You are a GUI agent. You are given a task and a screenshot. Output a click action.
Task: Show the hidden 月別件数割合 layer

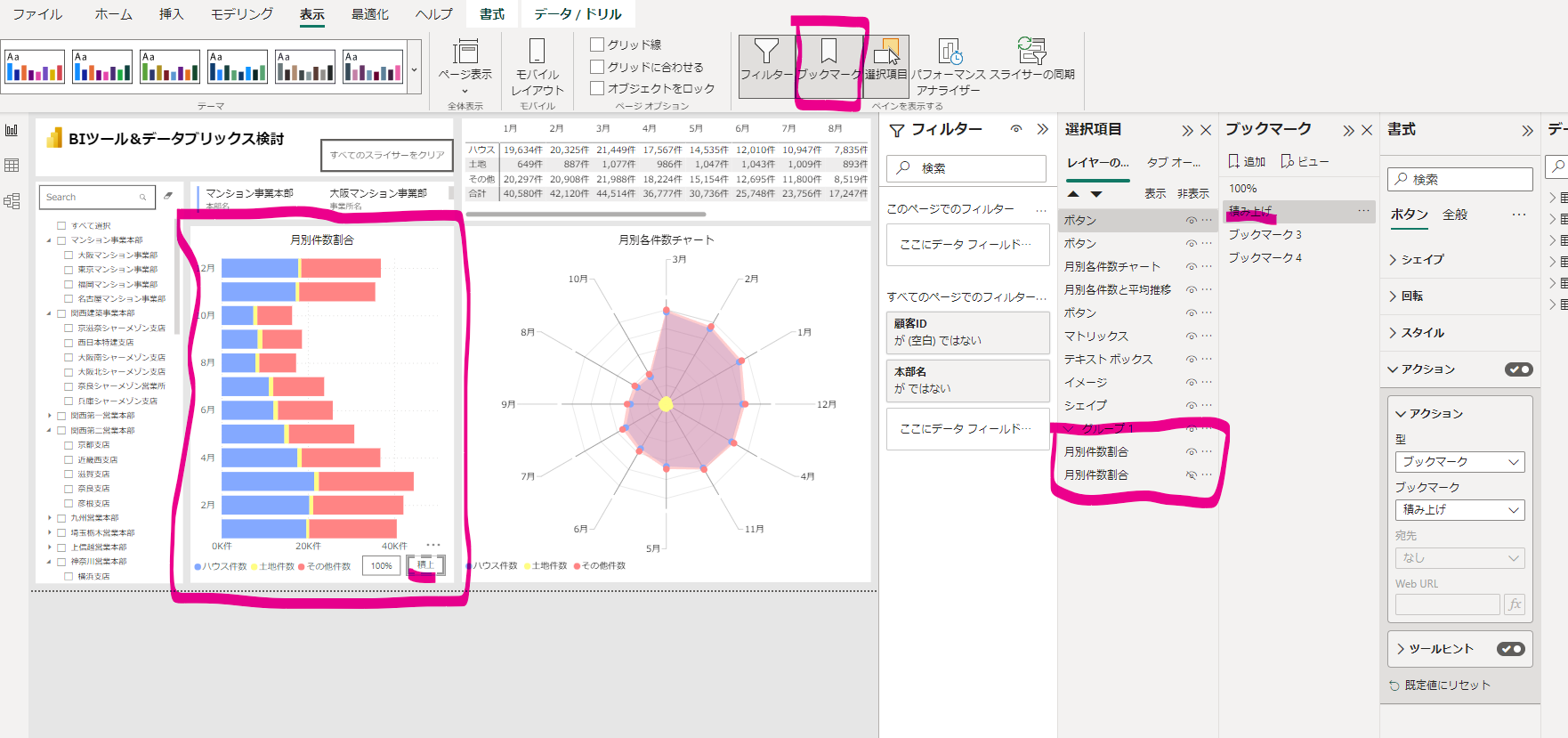(1191, 474)
